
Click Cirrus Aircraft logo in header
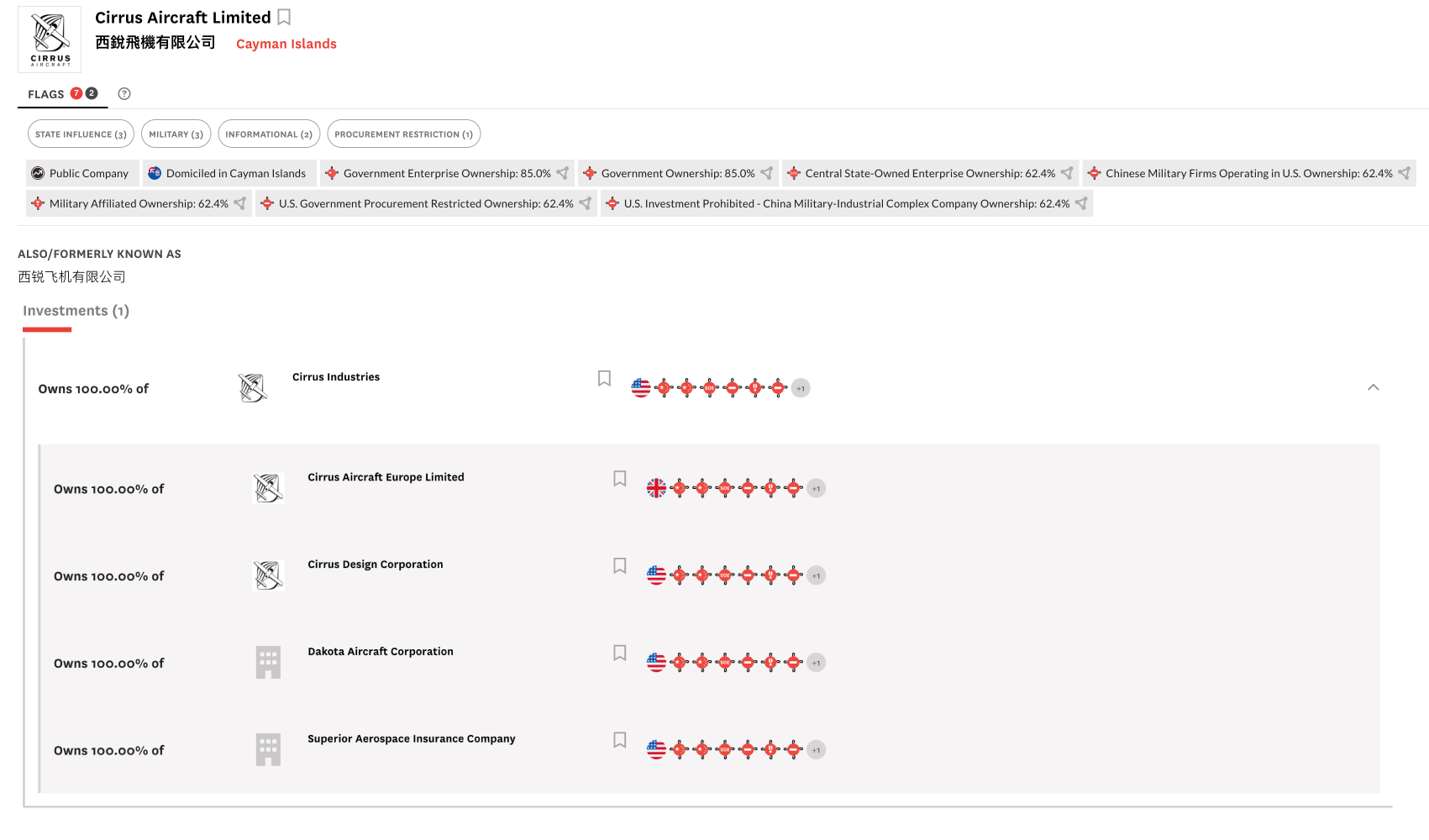tap(50, 39)
